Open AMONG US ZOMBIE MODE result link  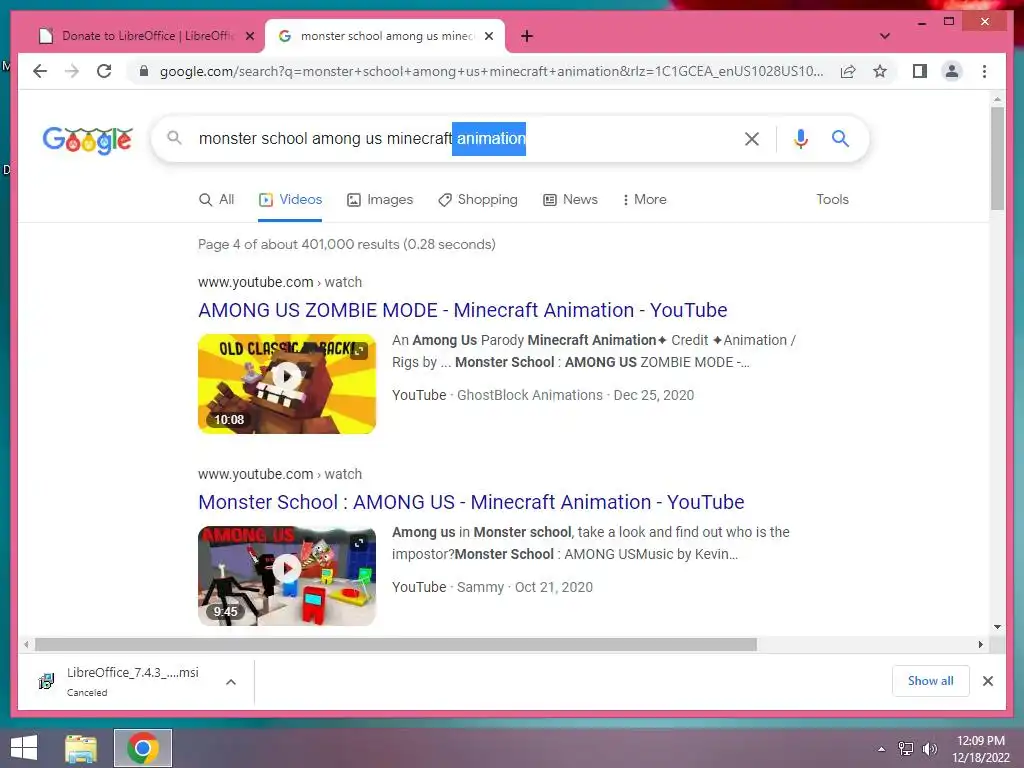462,310
